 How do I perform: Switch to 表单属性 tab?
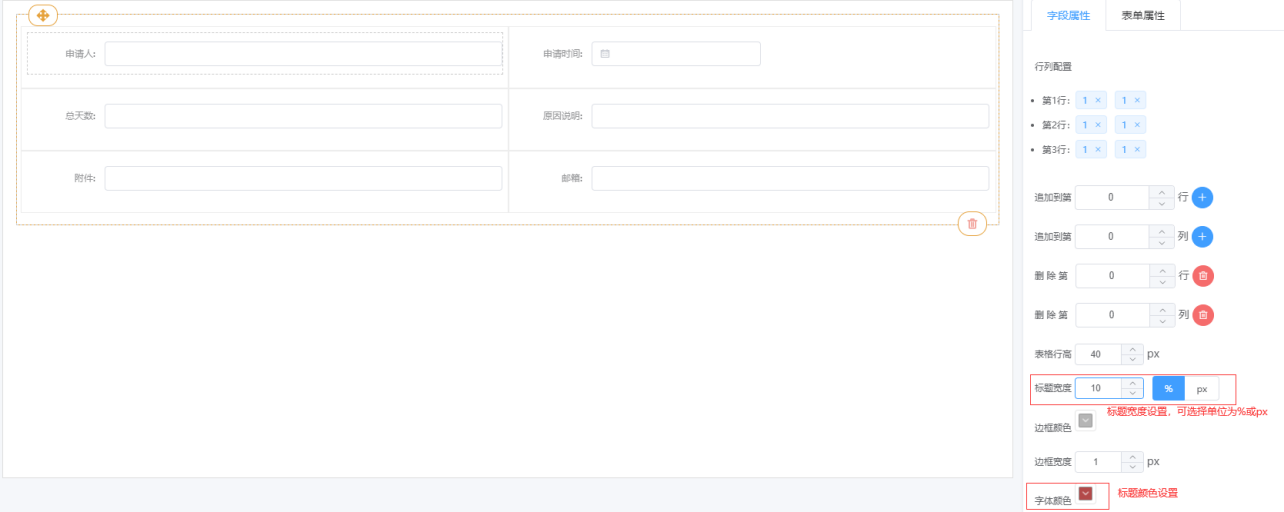(1143, 16)
